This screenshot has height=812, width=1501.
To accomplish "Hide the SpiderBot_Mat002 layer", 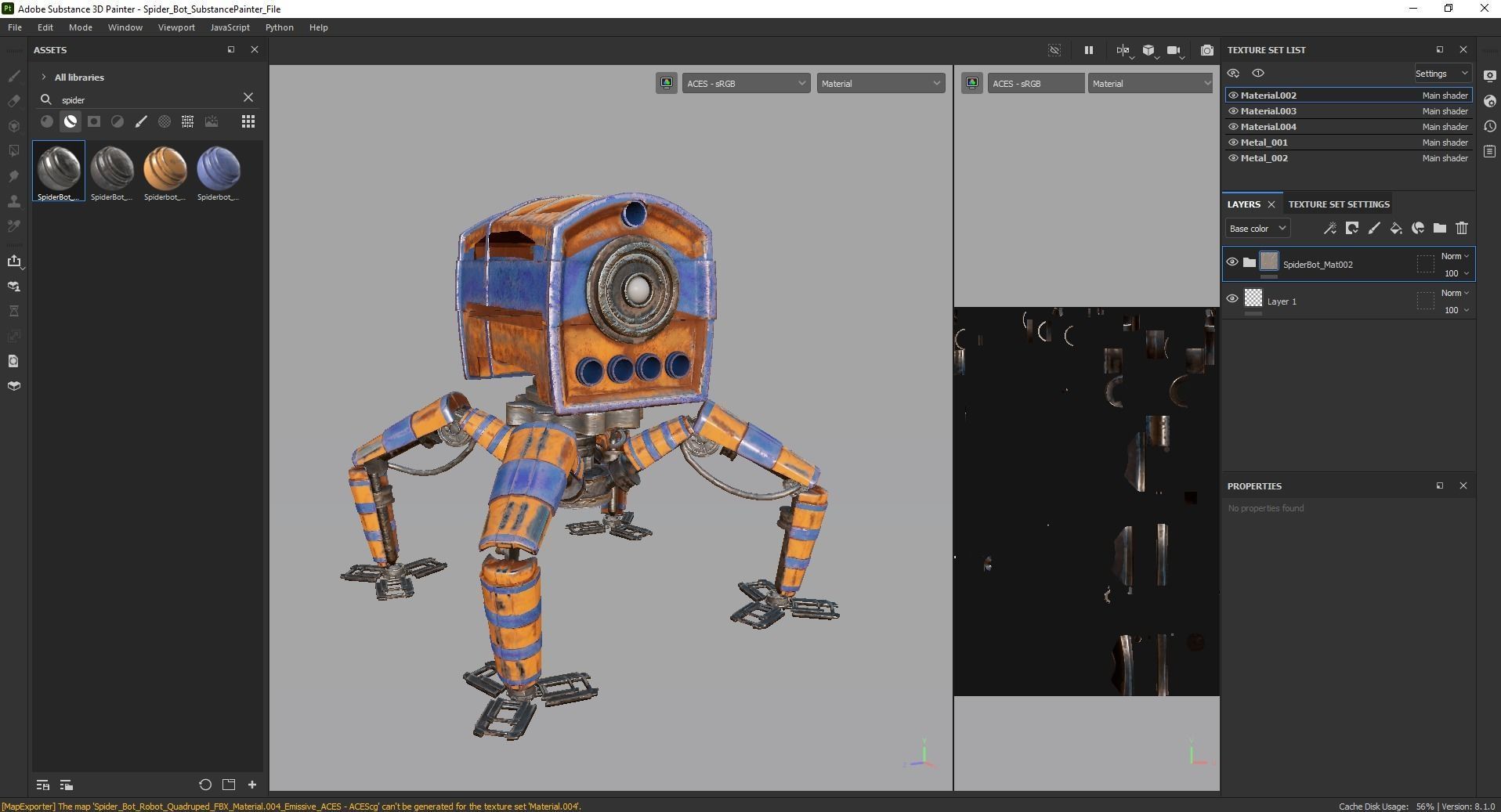I will coord(1232,262).
